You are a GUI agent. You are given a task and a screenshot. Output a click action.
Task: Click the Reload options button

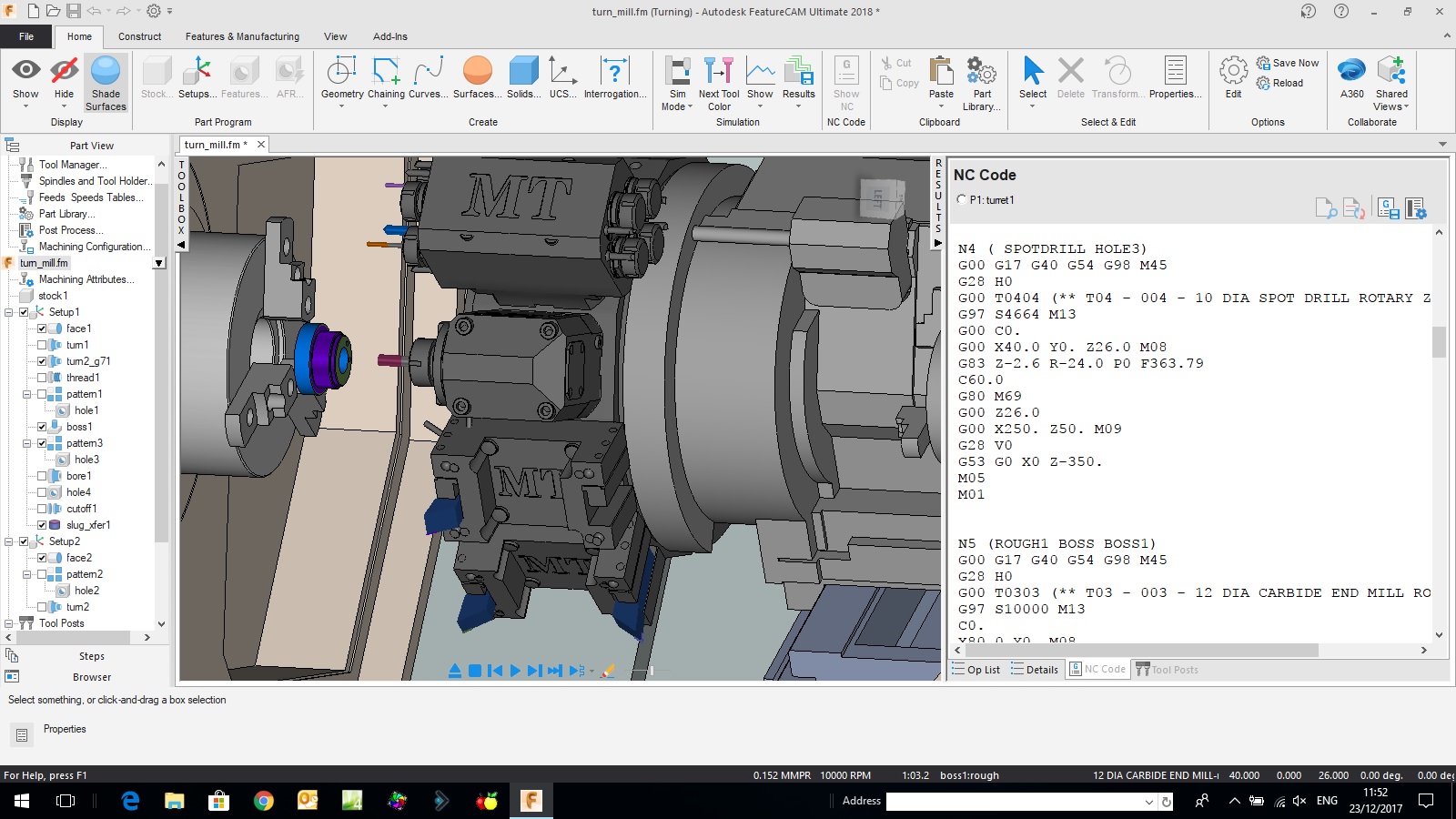(1279, 83)
